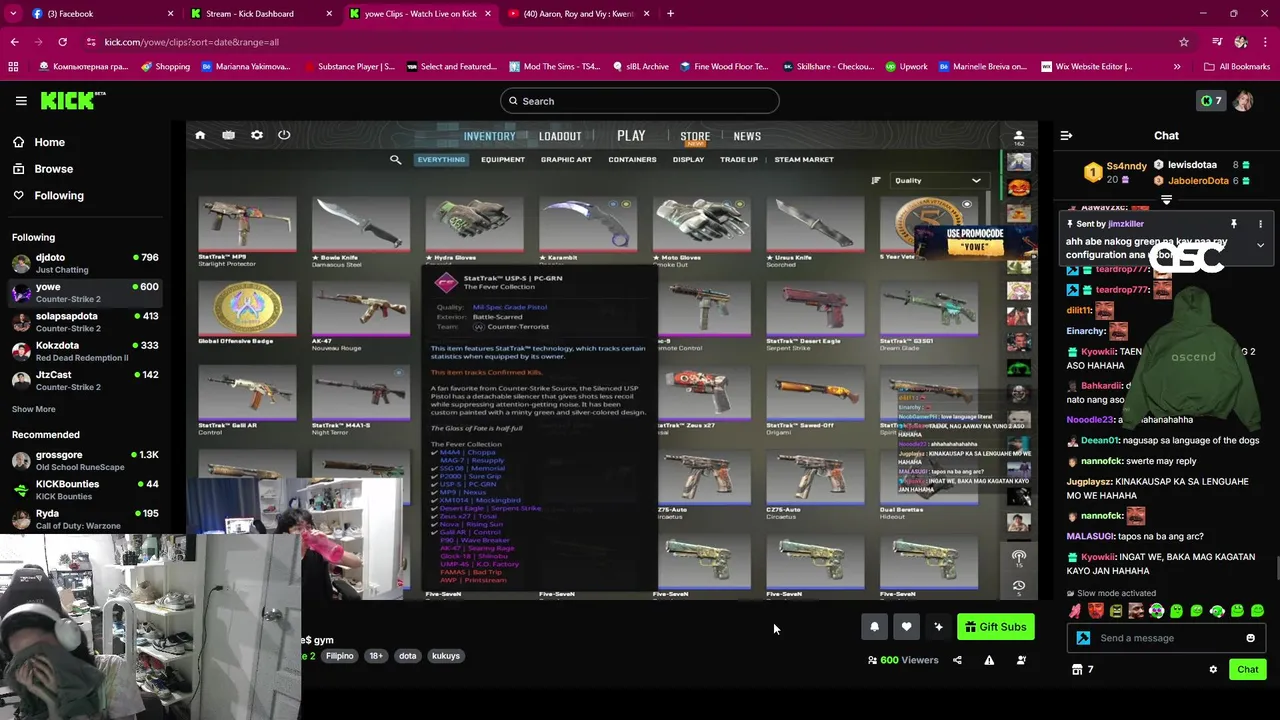Open the chat settings gear
Screen dimensions: 1280x720
(1213, 670)
